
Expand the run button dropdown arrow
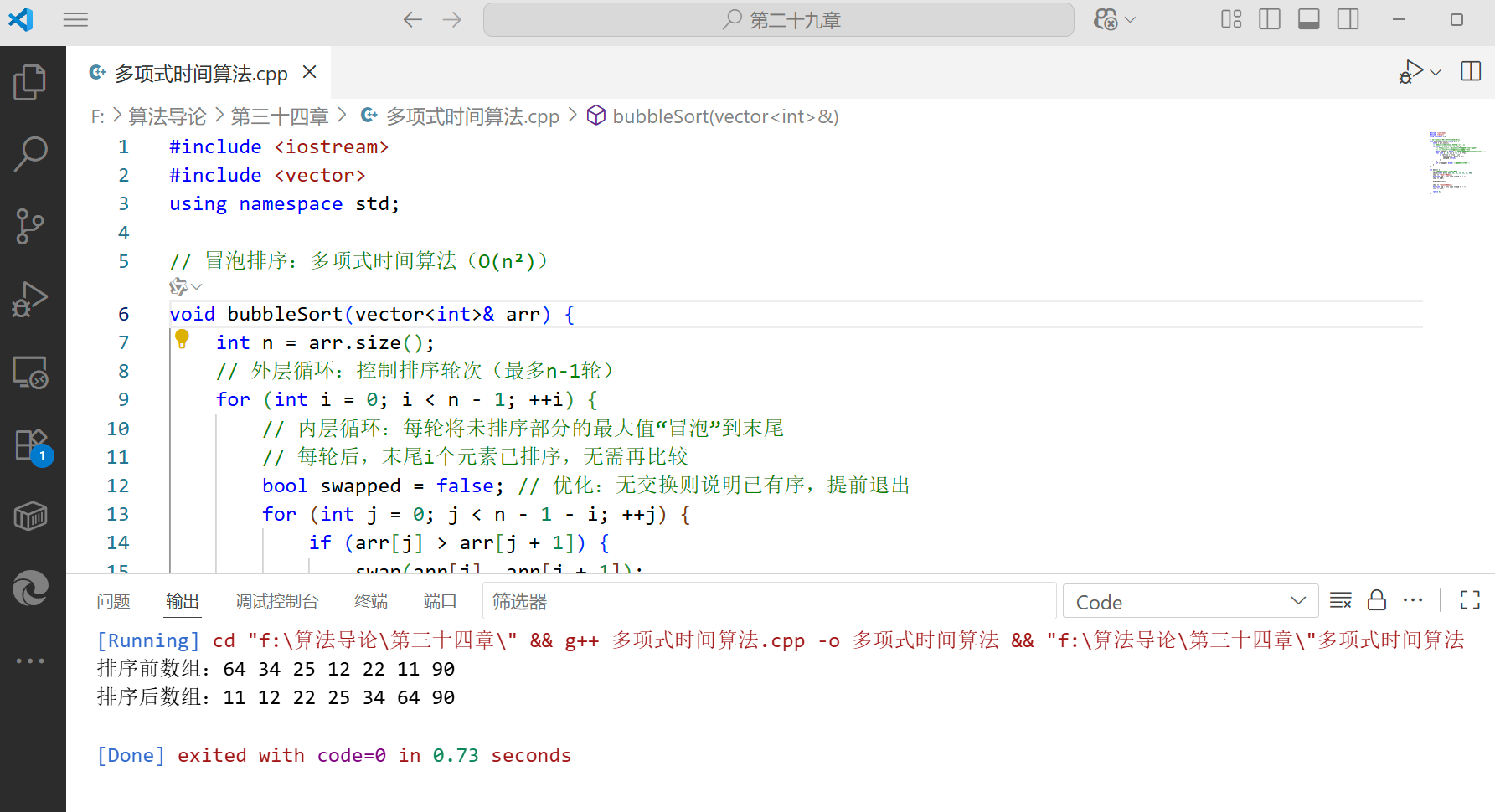(x=1436, y=72)
